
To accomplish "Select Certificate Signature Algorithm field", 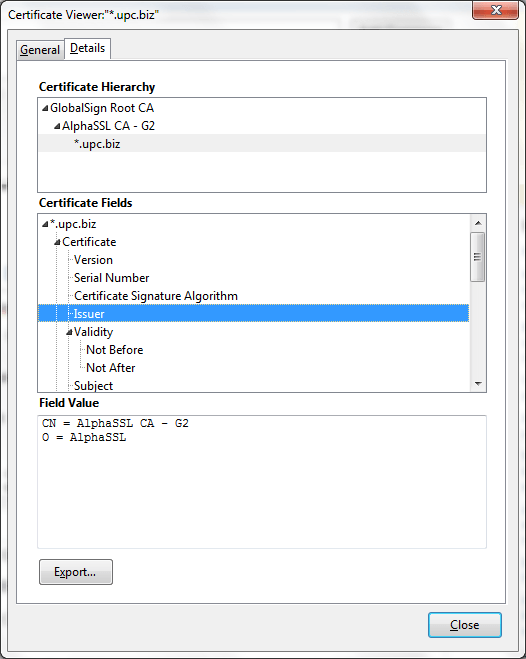I will point(156,296).
